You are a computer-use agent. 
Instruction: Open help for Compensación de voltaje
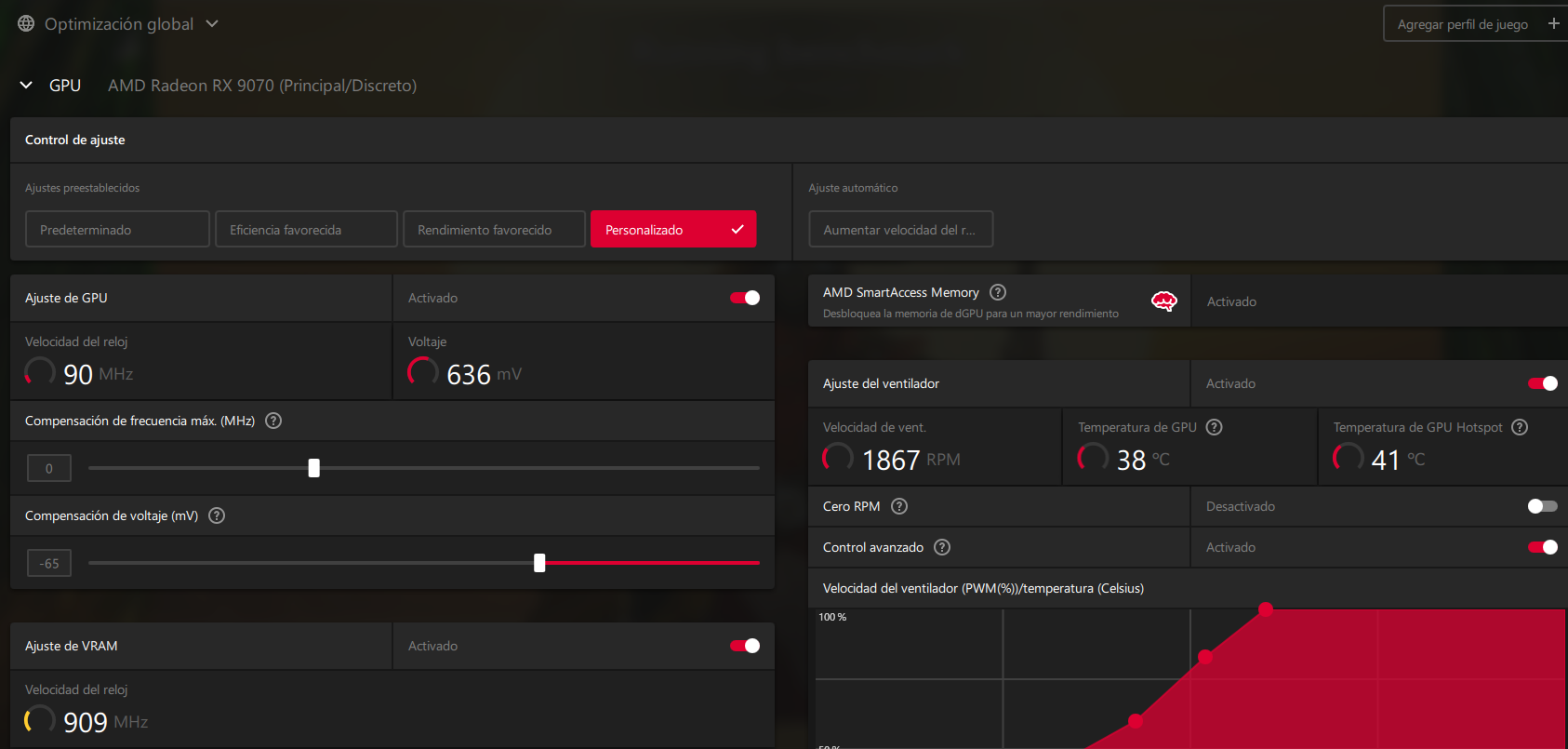(x=217, y=515)
